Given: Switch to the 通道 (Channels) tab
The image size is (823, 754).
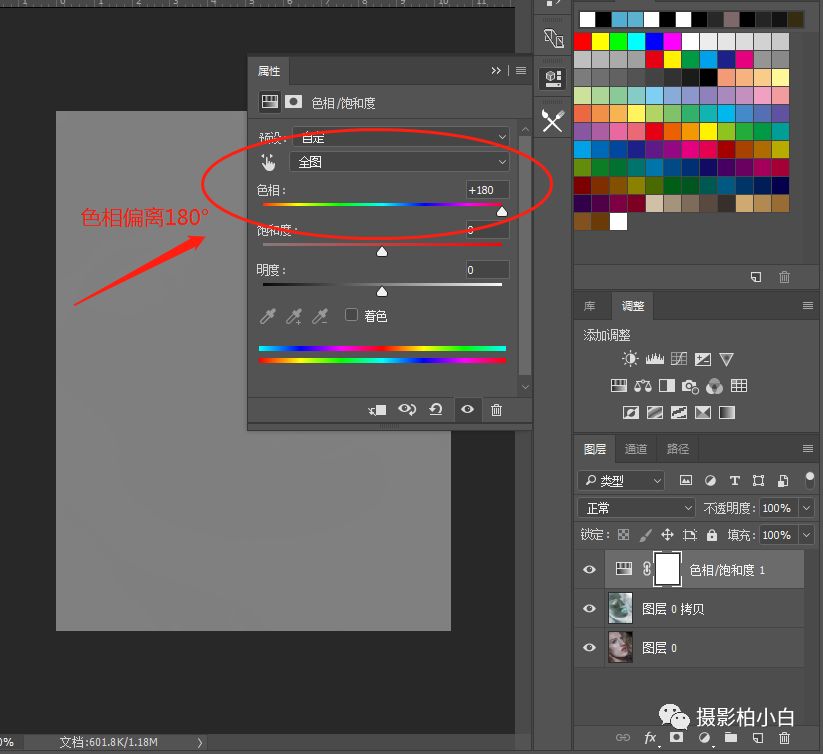Looking at the screenshot, I should (x=636, y=449).
